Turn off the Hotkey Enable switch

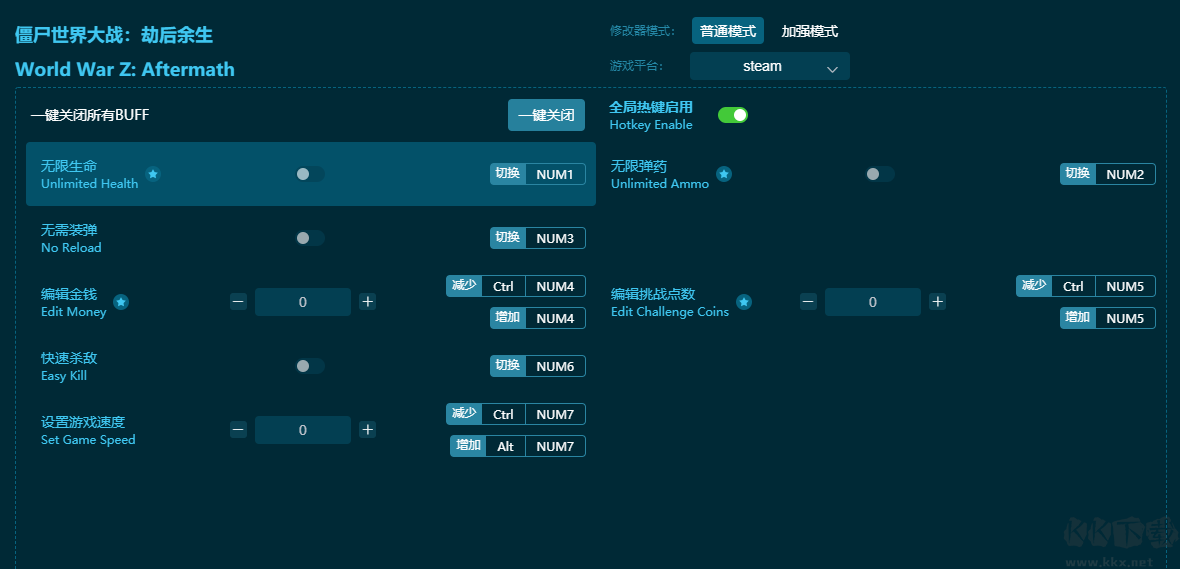pos(732,115)
